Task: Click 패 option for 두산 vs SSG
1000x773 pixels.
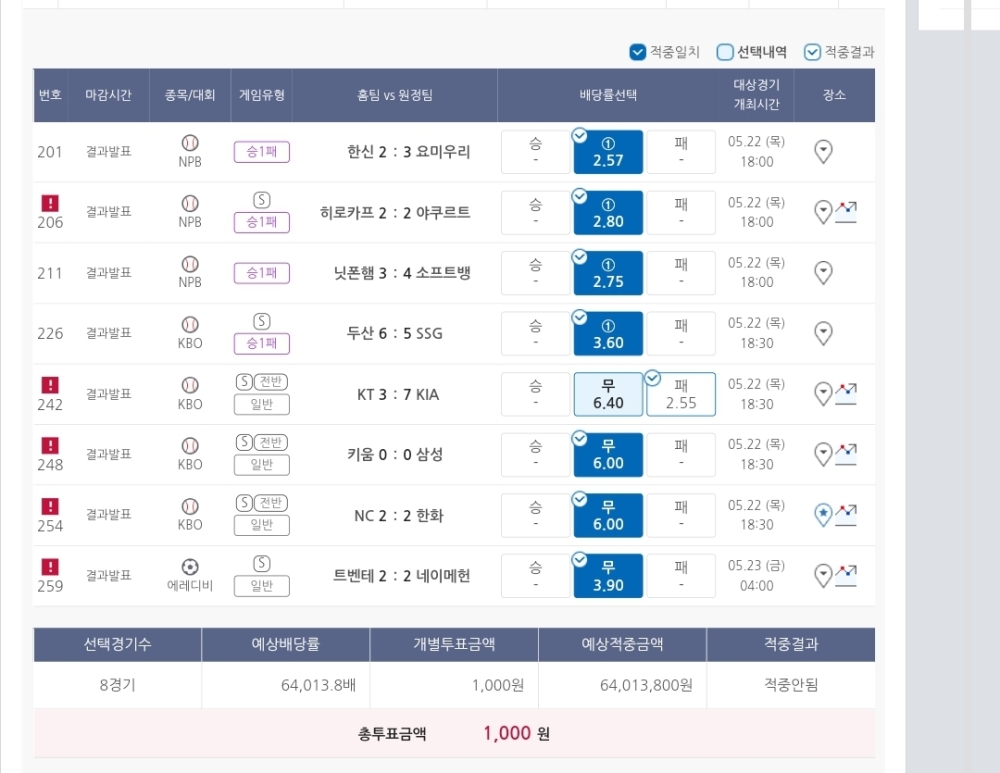Action: point(681,334)
